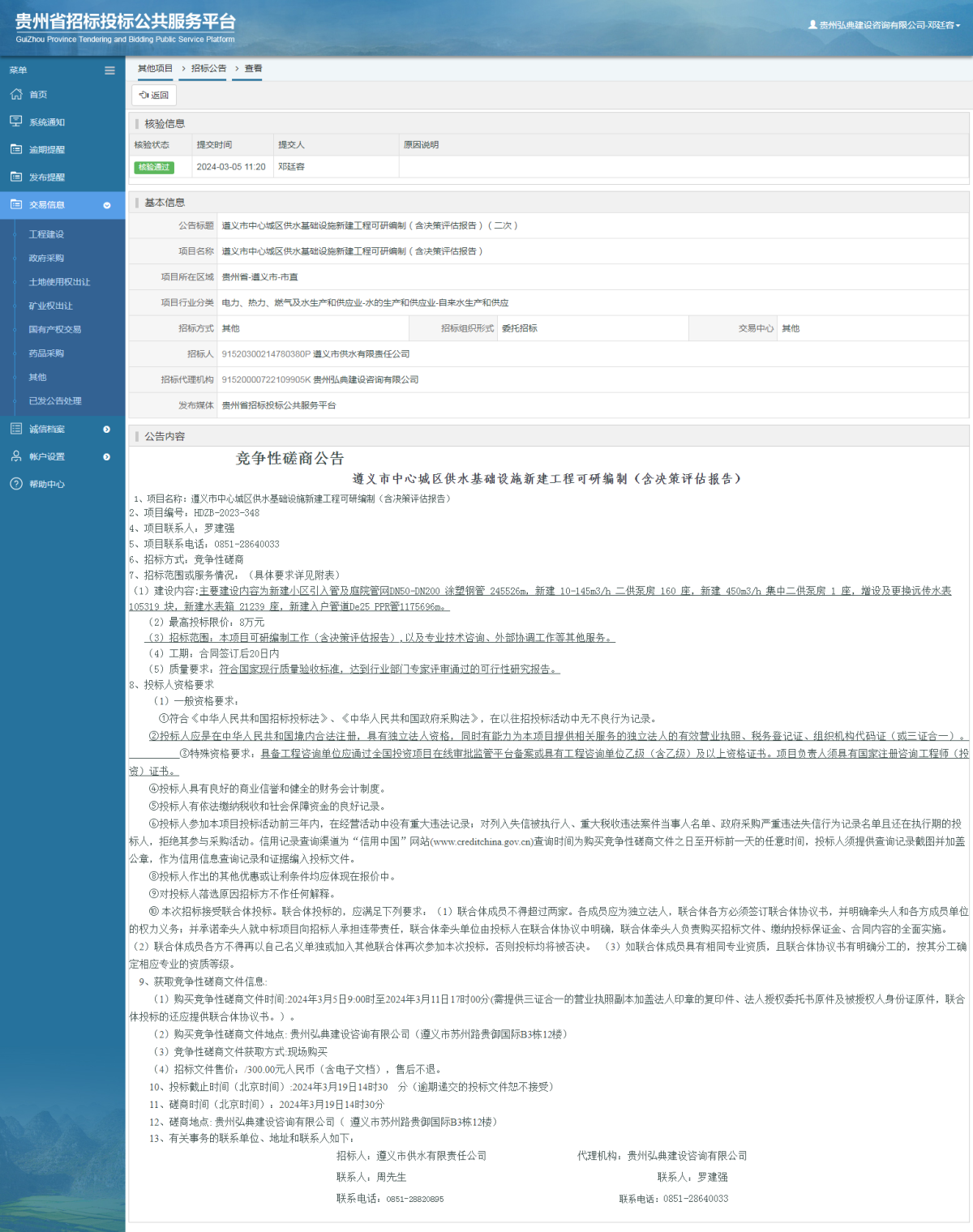Select the 首页 home icon

17,94
